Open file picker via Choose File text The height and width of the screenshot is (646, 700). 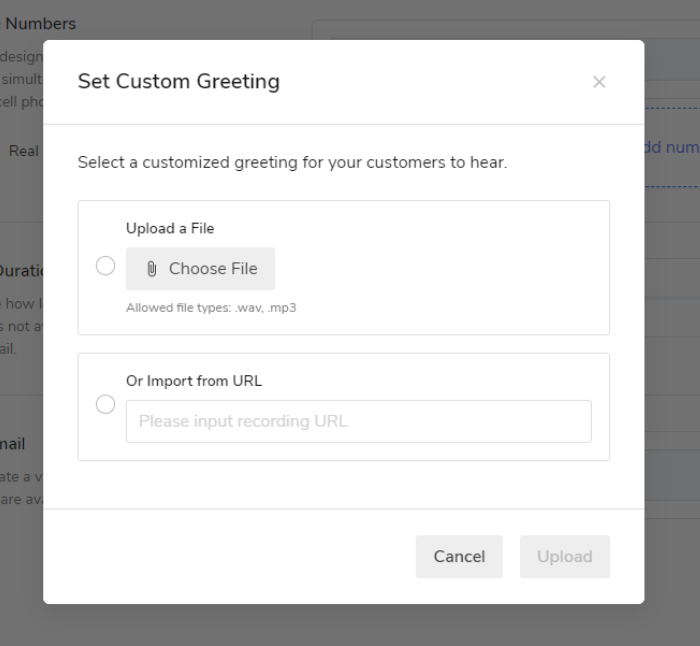click(x=213, y=269)
